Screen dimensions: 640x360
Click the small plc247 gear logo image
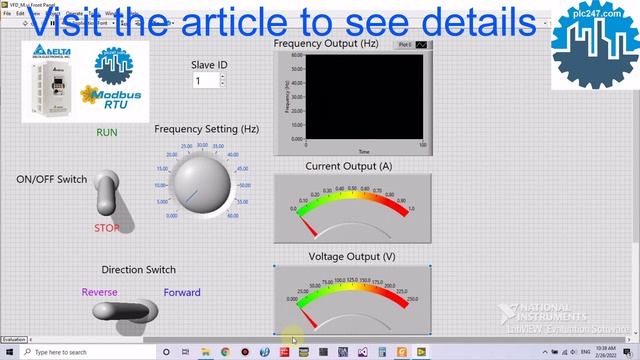[x=113, y=65]
